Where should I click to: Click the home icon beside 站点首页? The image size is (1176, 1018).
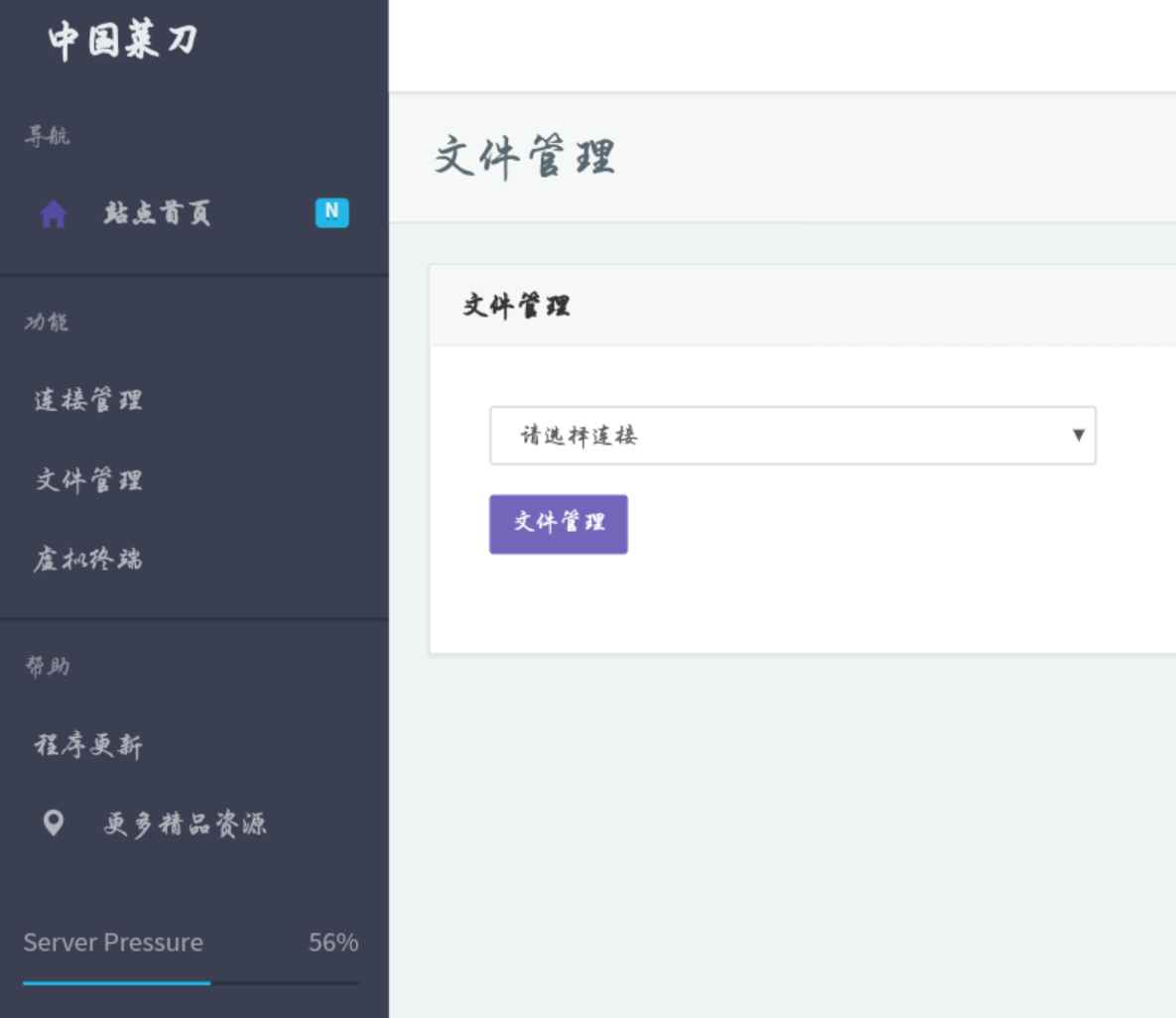(x=53, y=213)
